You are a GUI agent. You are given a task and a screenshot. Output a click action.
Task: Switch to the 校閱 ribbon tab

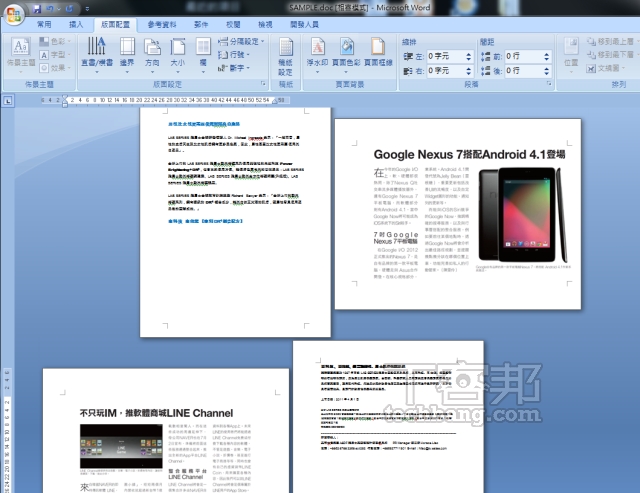(x=233, y=24)
